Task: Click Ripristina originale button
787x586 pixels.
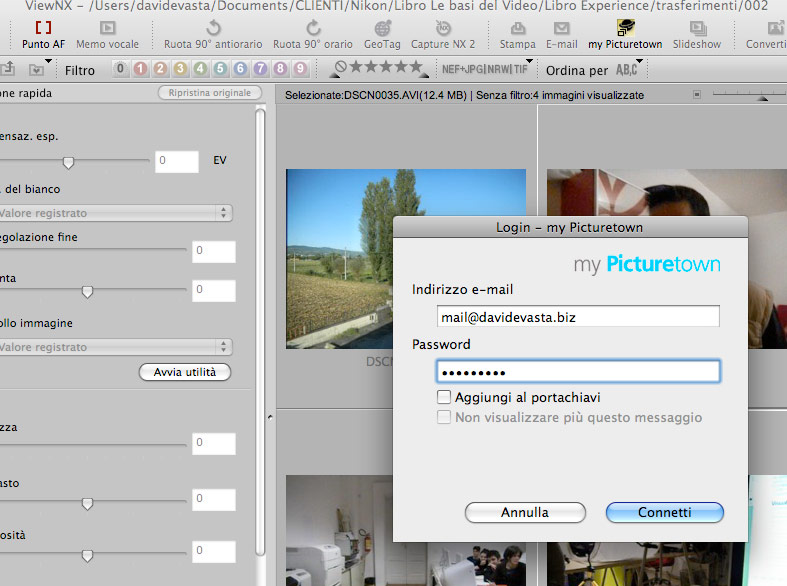Action: 210,93
